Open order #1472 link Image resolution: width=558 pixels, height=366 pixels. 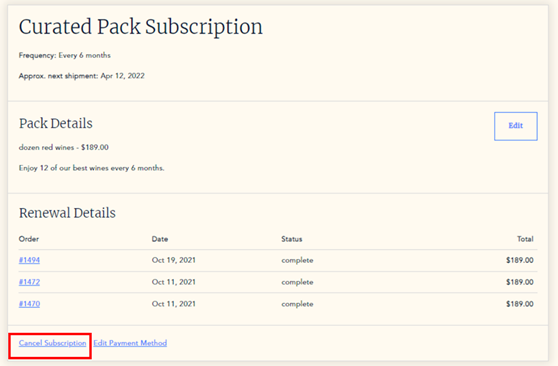point(29,282)
